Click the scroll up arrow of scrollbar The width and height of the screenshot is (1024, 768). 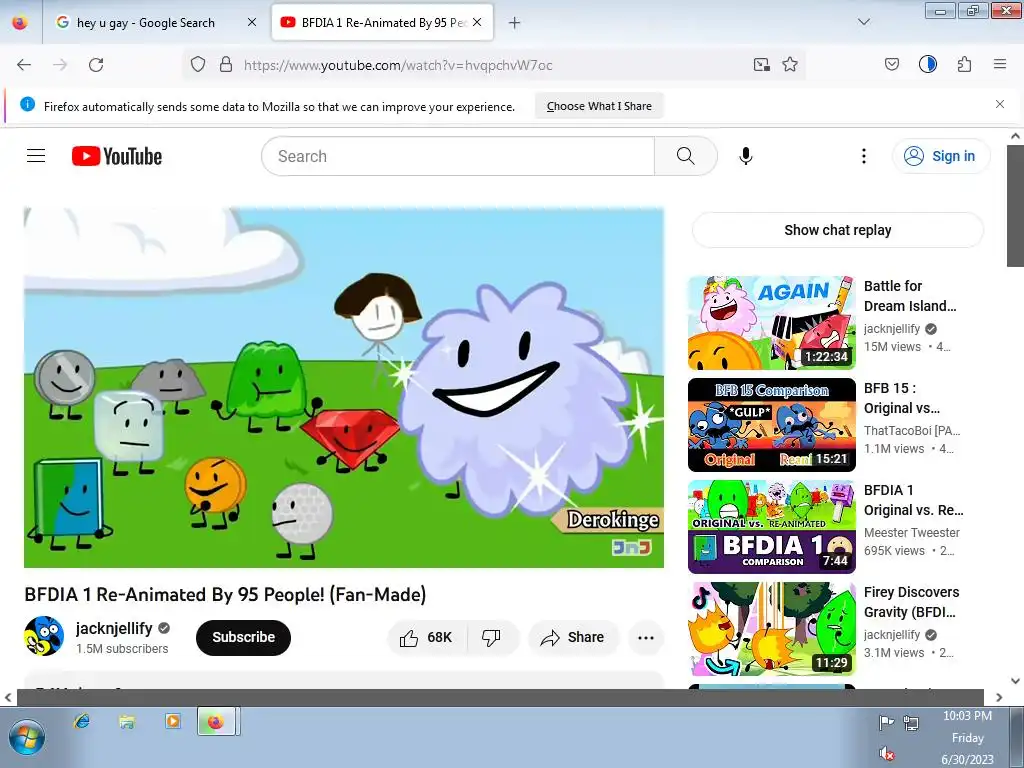tap(1015, 136)
